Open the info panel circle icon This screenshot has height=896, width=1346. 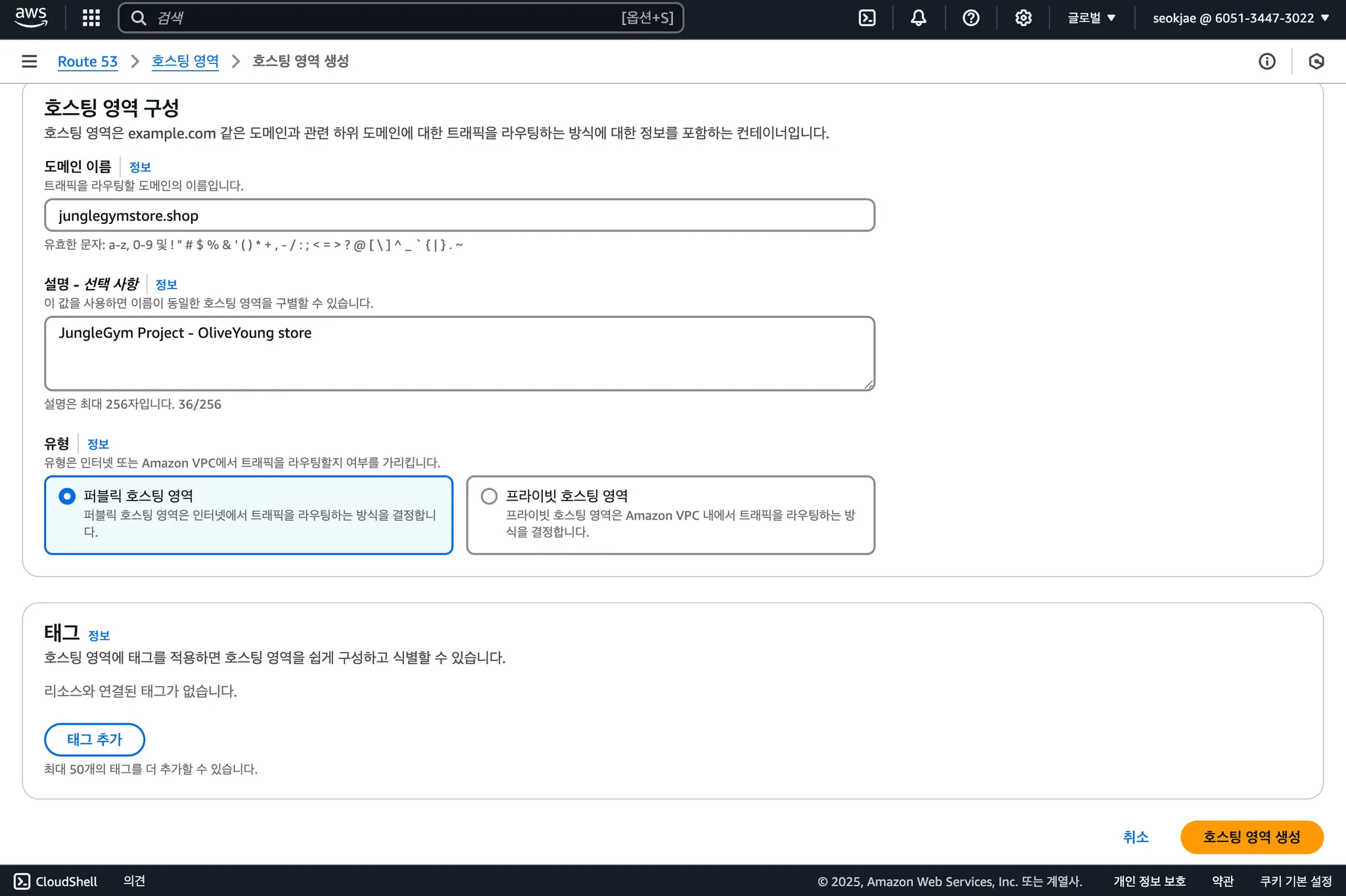pyautogui.click(x=1266, y=61)
